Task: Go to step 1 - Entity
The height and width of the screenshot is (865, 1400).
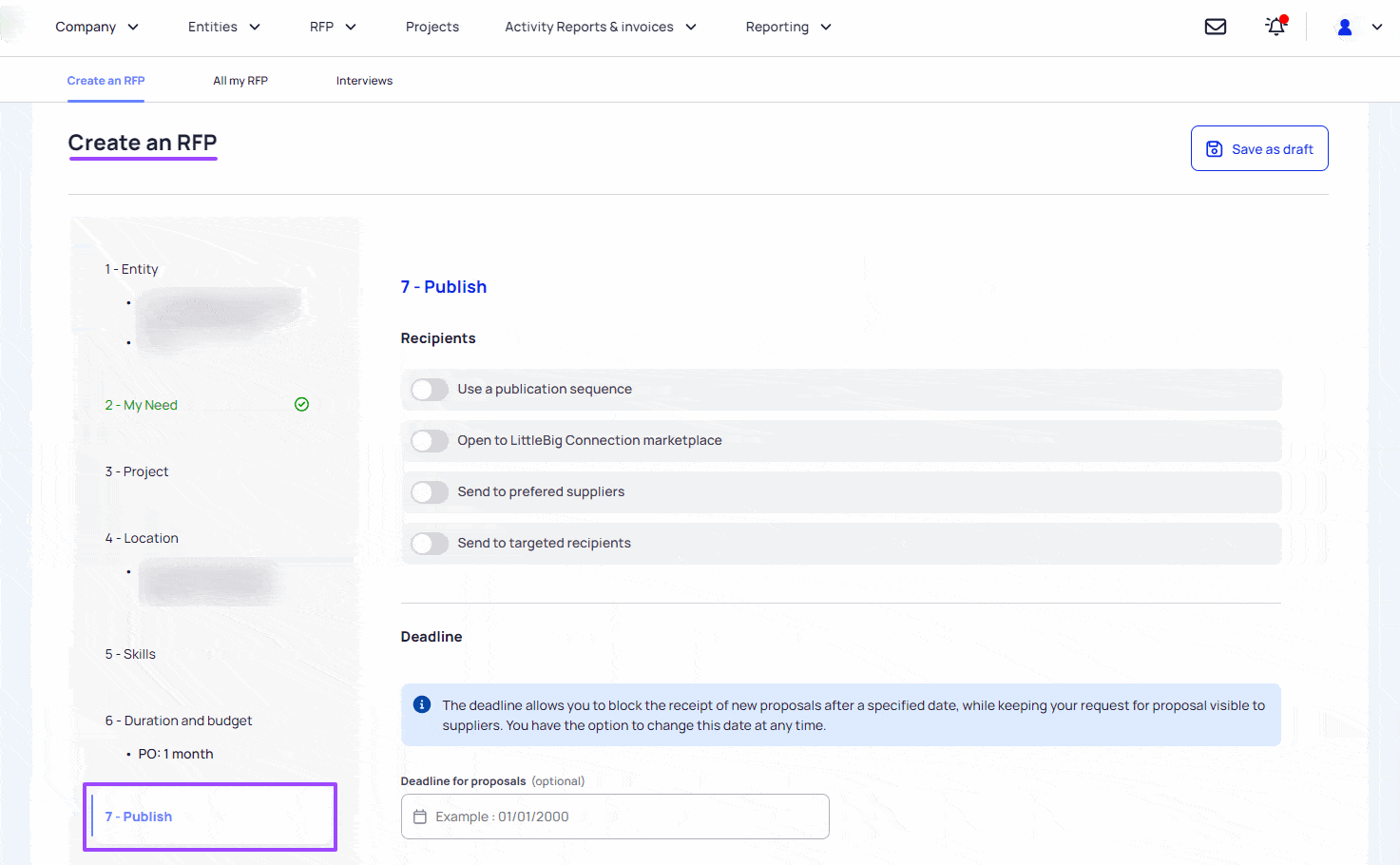Action: [131, 269]
